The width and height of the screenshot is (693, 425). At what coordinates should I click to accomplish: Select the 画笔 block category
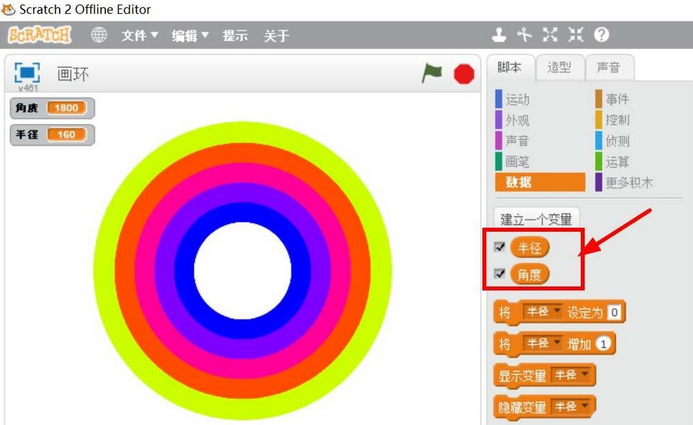[x=517, y=161]
